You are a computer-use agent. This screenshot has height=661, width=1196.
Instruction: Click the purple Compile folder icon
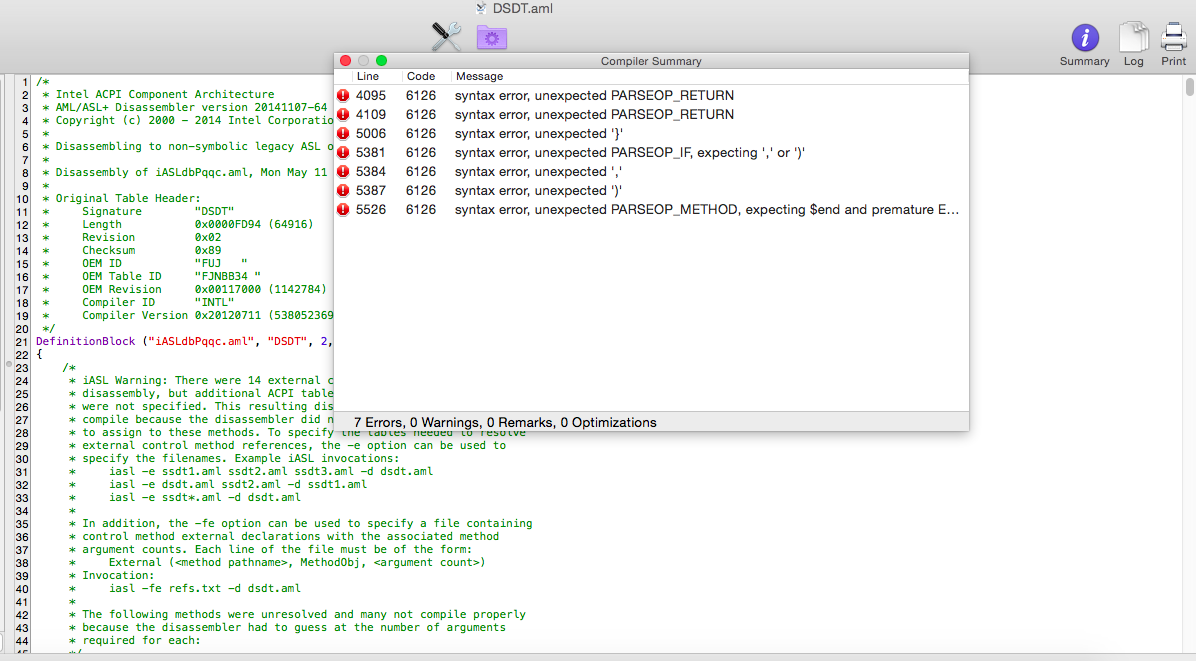click(491, 38)
